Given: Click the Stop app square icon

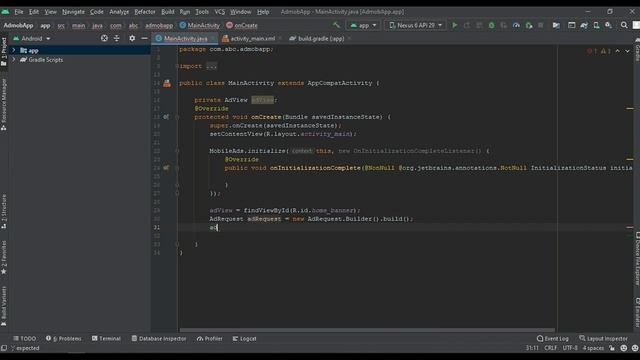Looking at the screenshot, I should coord(541,25).
